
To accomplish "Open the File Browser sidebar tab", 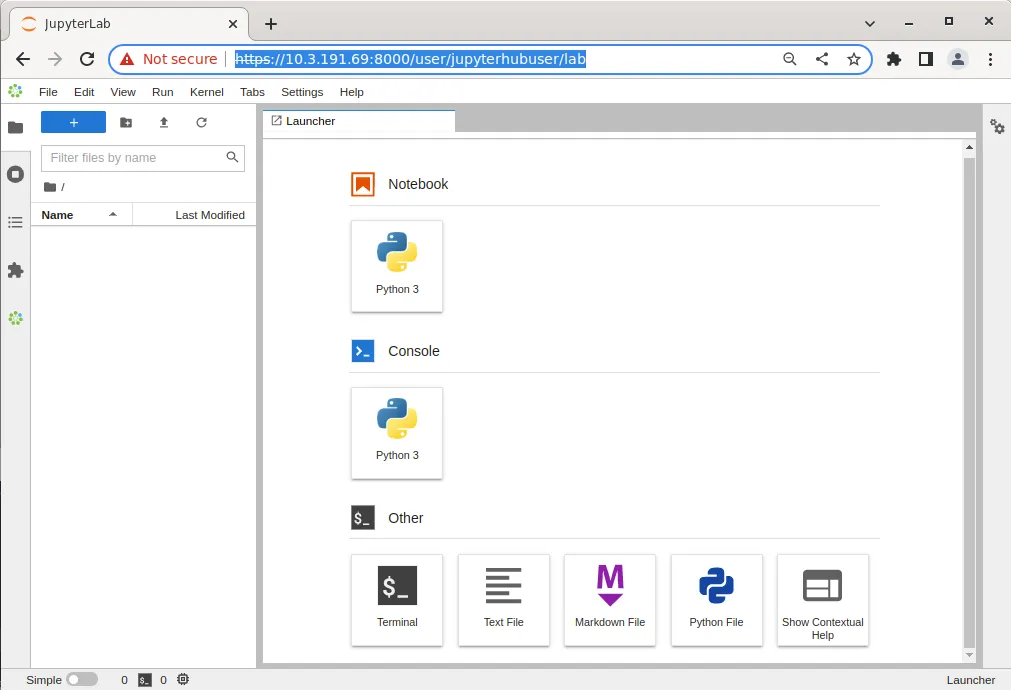I will tap(15, 127).
